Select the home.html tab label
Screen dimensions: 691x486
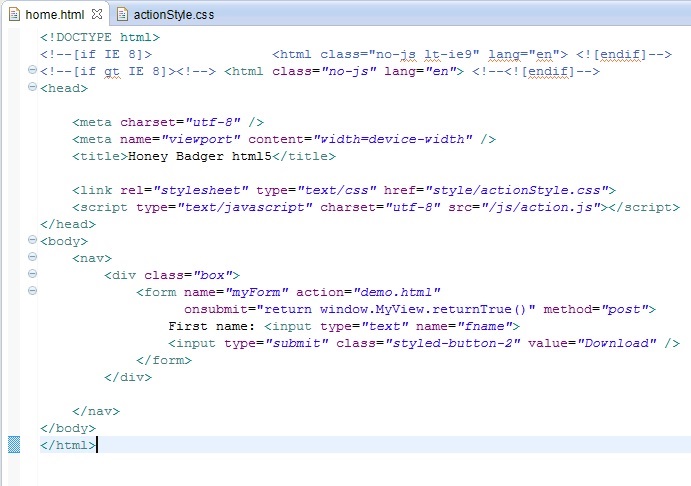coord(55,14)
